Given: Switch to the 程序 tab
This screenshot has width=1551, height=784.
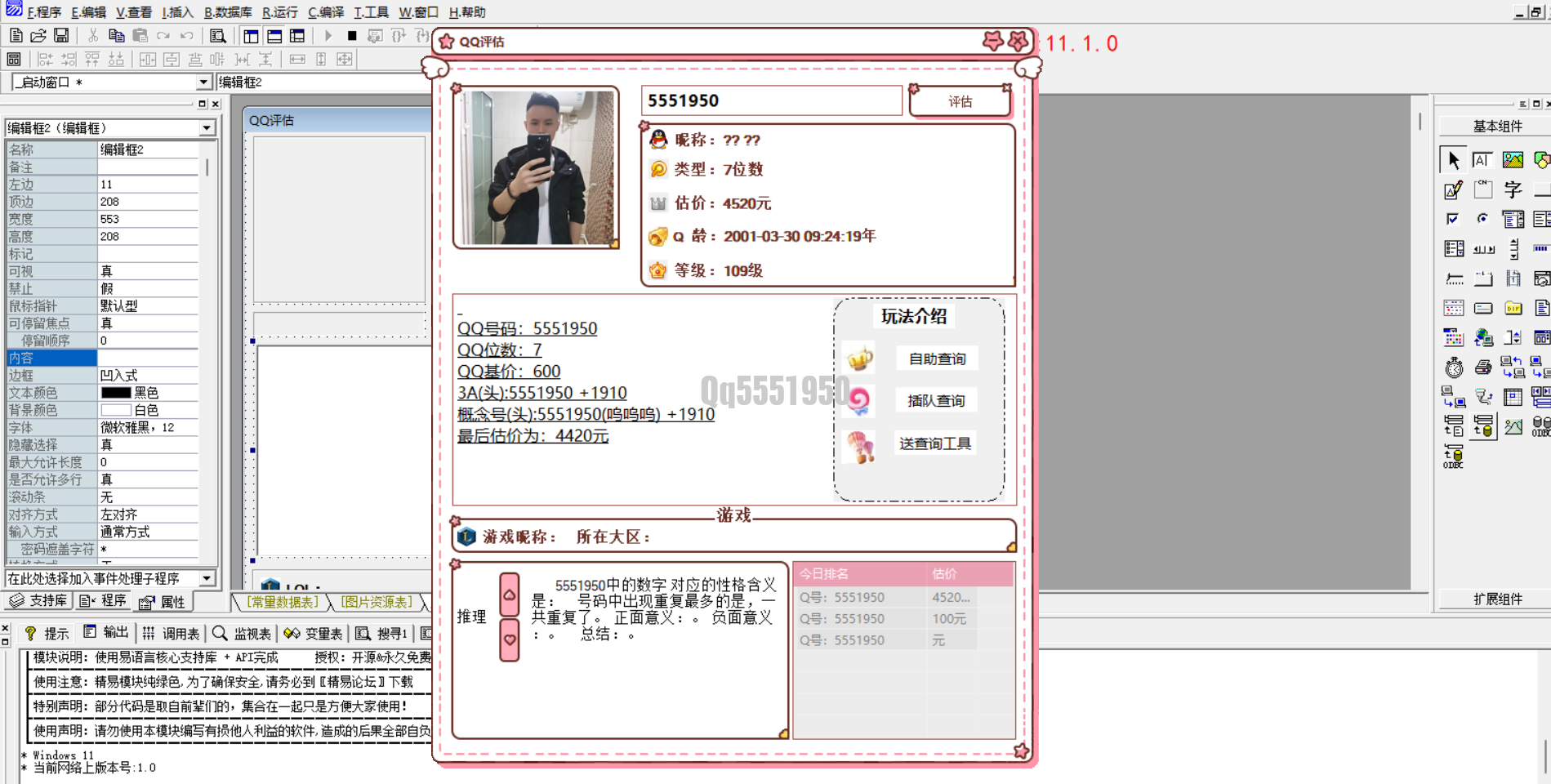Looking at the screenshot, I should pos(104,601).
